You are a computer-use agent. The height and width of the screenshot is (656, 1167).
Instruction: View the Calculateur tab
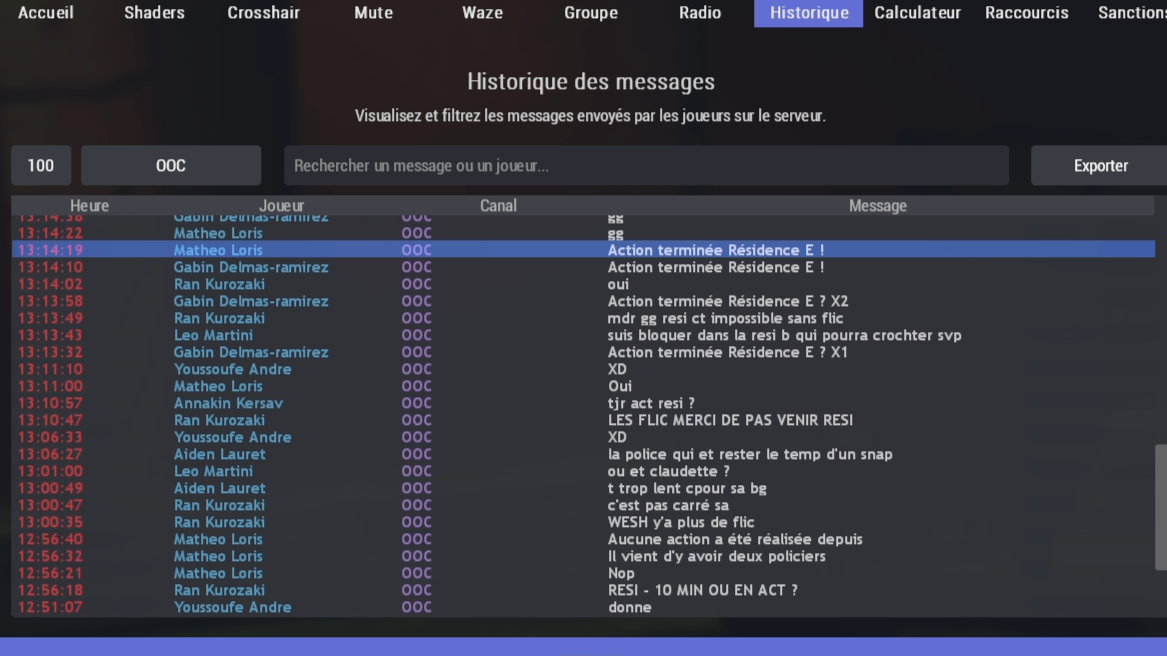click(917, 13)
